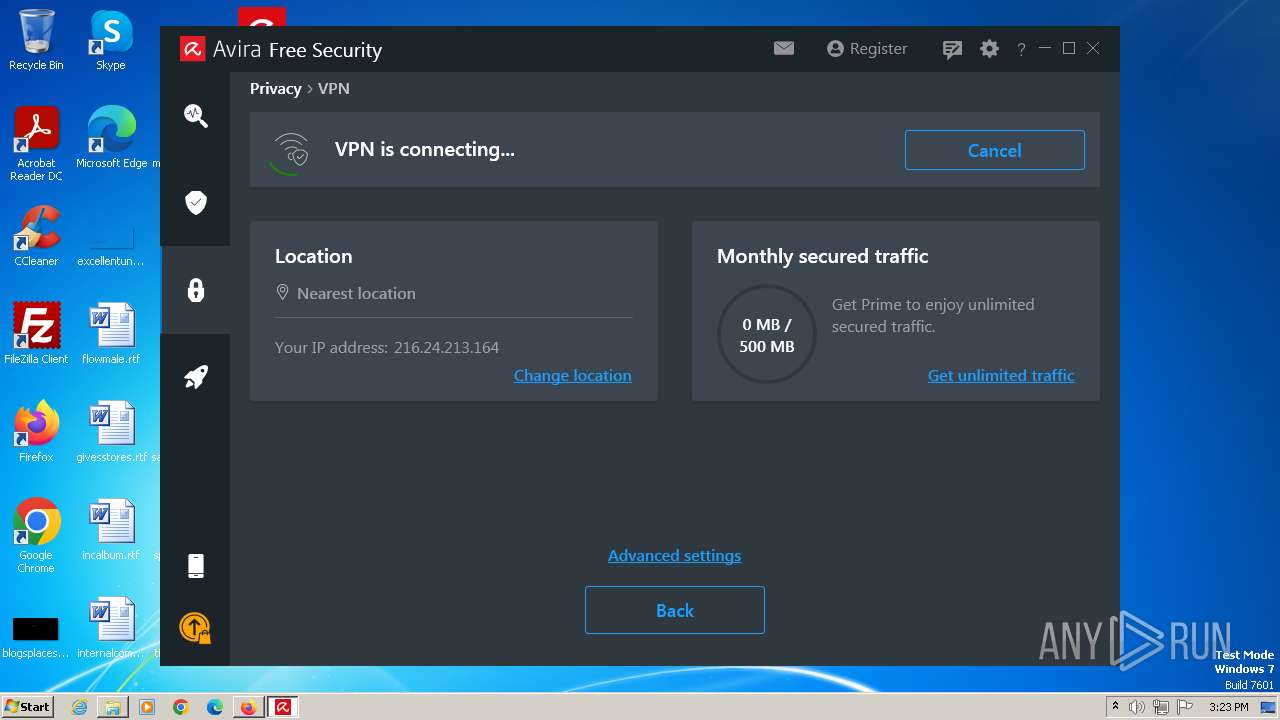The height and width of the screenshot is (720, 1280).
Task: Select incalbum.rtf desktop file
Action: [111, 530]
